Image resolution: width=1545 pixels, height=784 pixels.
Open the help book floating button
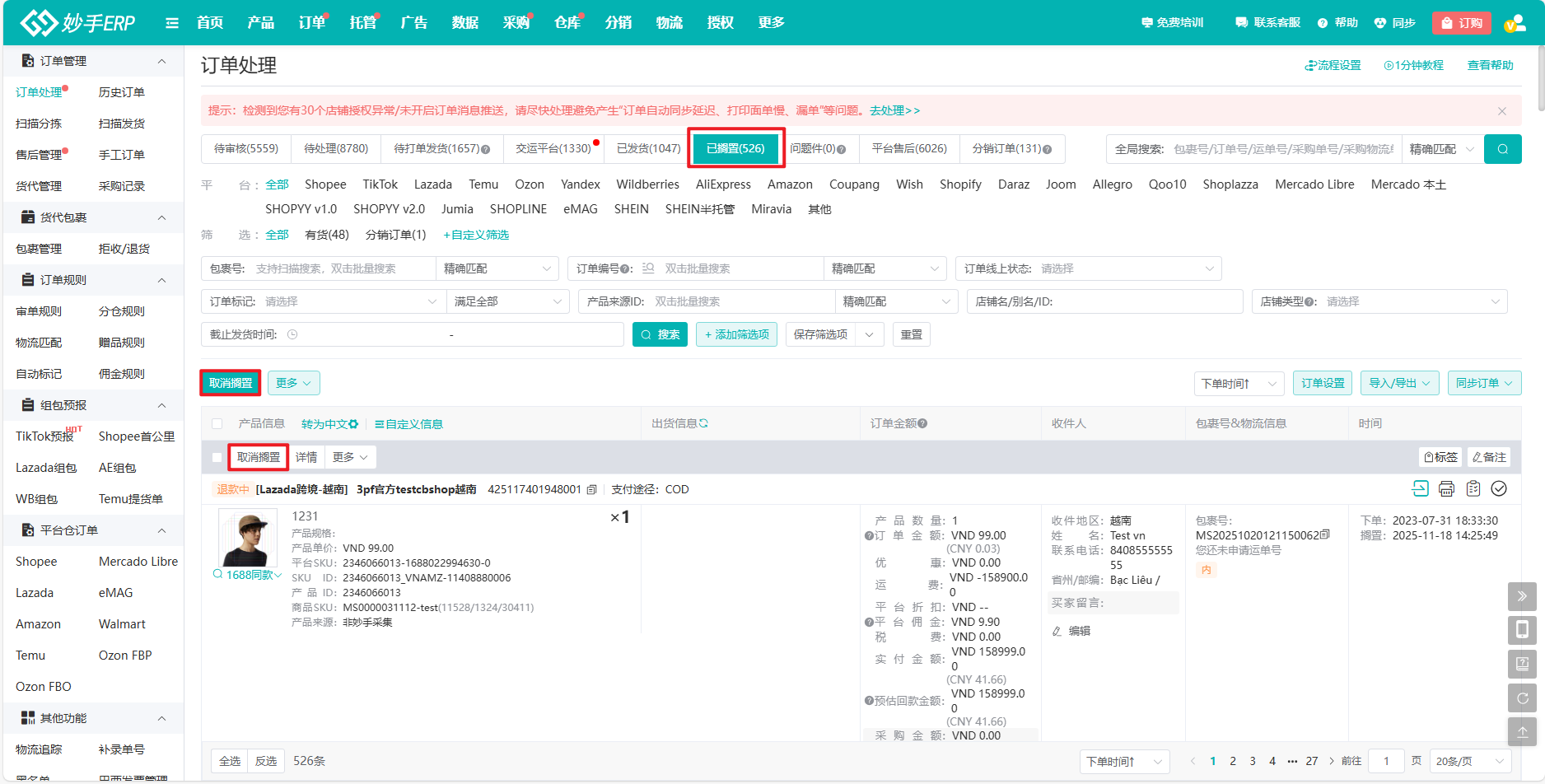pyautogui.click(x=1522, y=664)
